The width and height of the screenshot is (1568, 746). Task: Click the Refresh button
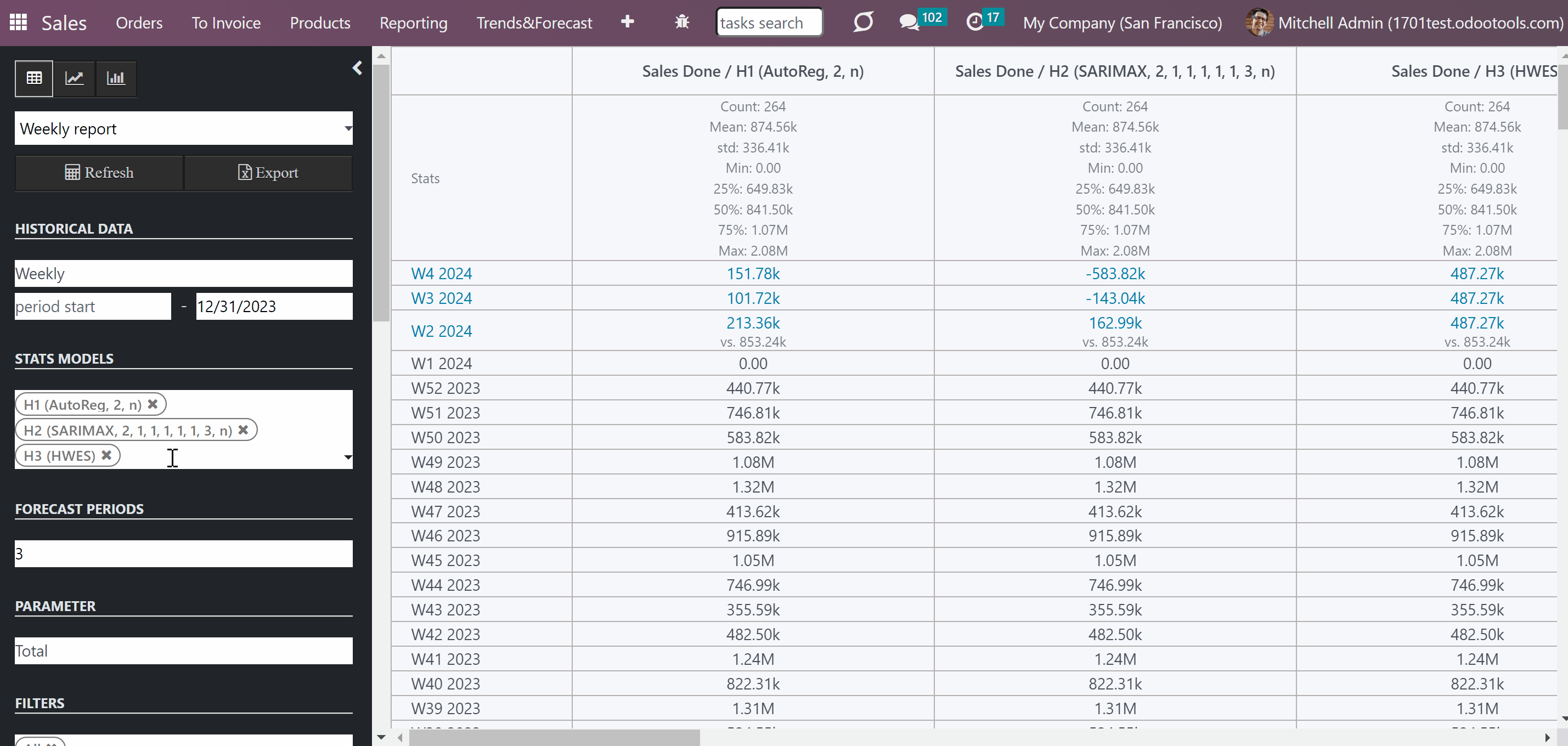pos(99,173)
